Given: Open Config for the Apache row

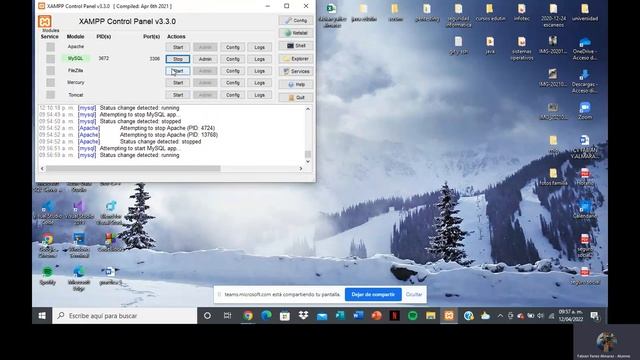Looking at the screenshot, I should [233, 47].
